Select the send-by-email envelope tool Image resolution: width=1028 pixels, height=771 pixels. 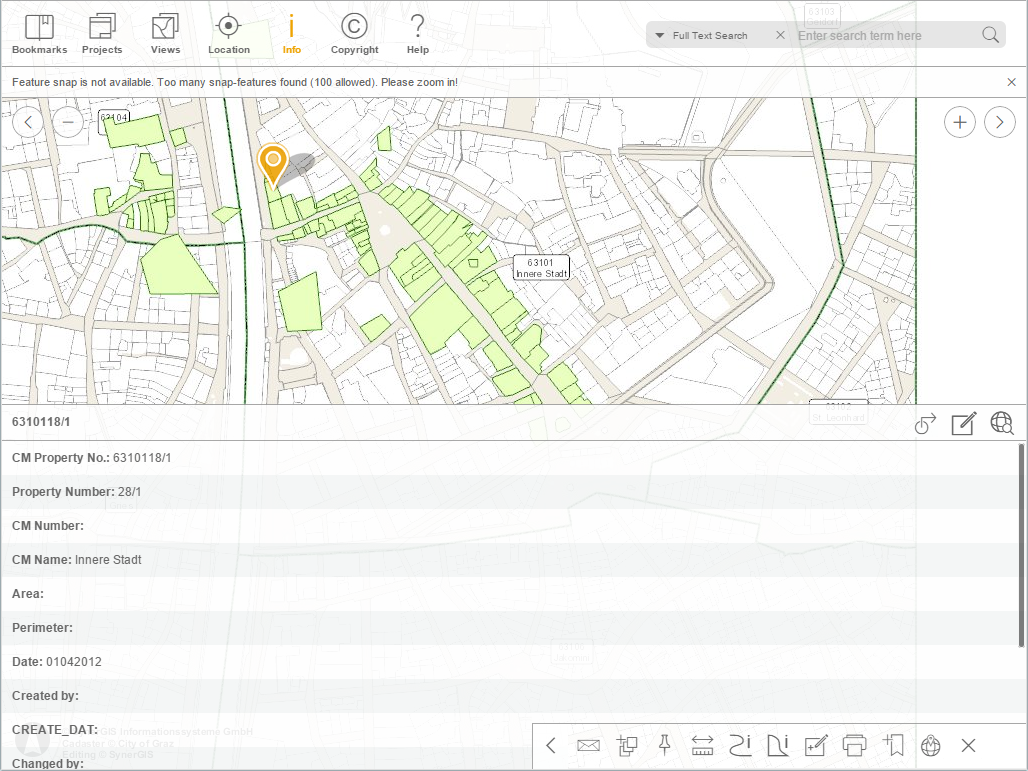pyautogui.click(x=588, y=745)
